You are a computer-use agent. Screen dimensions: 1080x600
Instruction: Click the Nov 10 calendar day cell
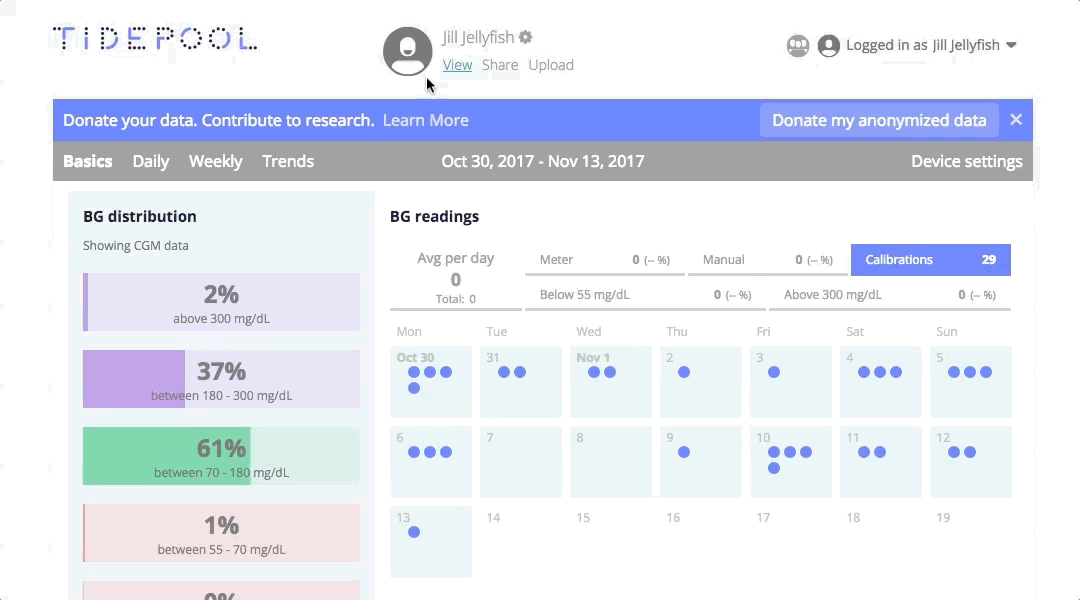click(791, 462)
